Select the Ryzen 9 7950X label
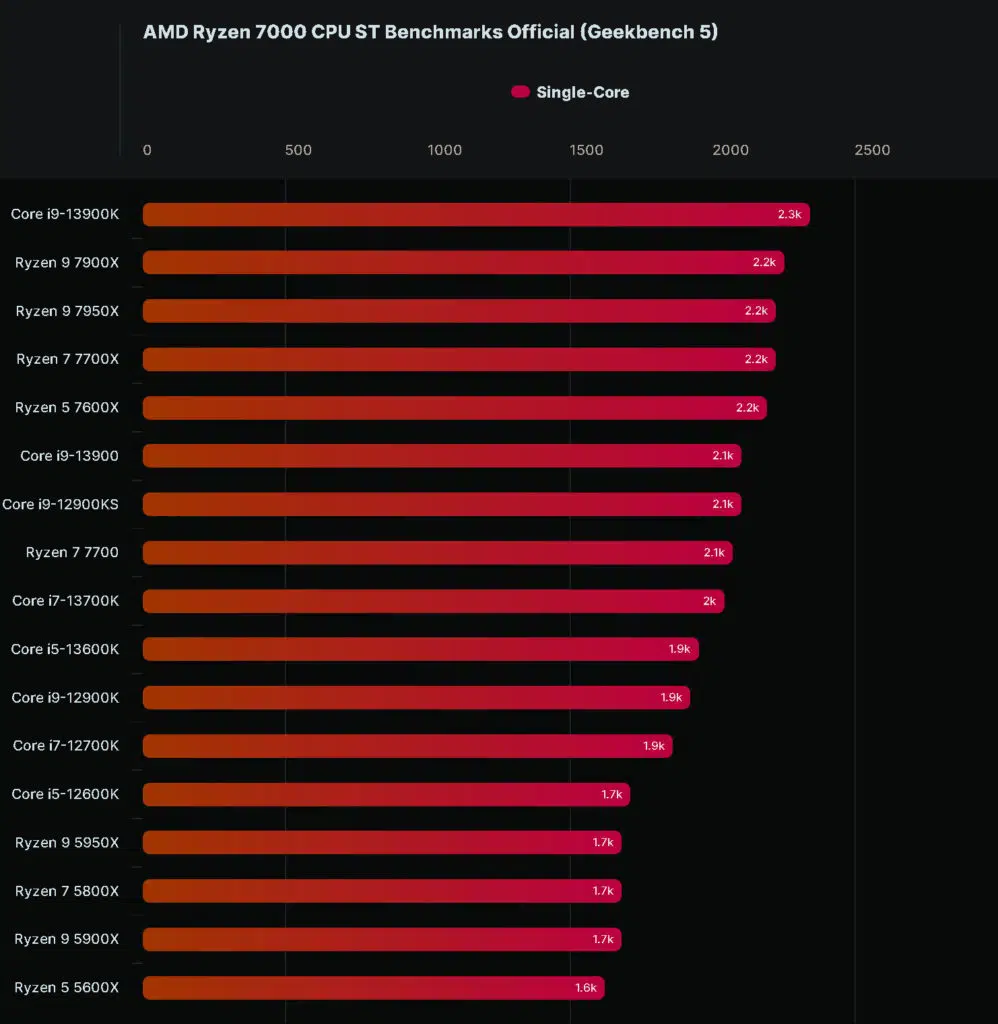 tap(67, 311)
